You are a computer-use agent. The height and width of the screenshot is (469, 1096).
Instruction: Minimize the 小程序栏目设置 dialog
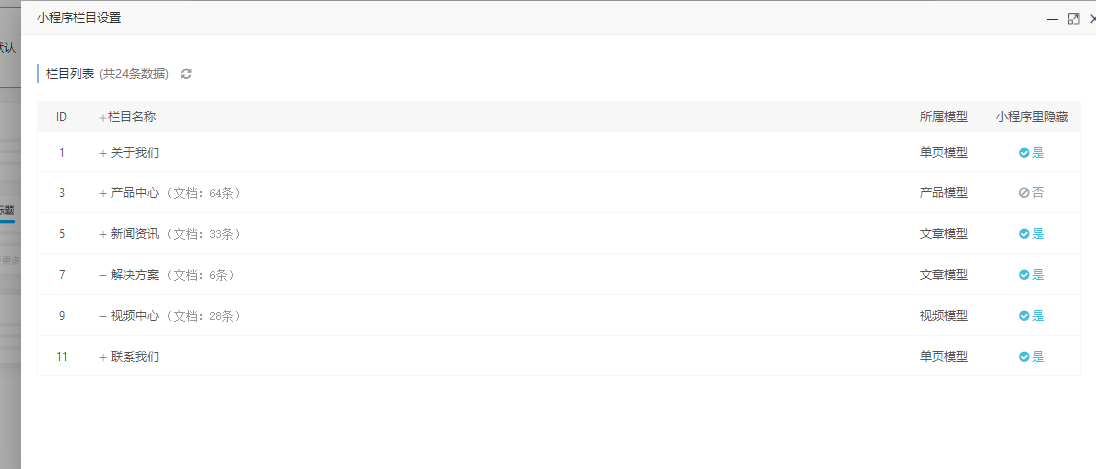click(x=1052, y=20)
